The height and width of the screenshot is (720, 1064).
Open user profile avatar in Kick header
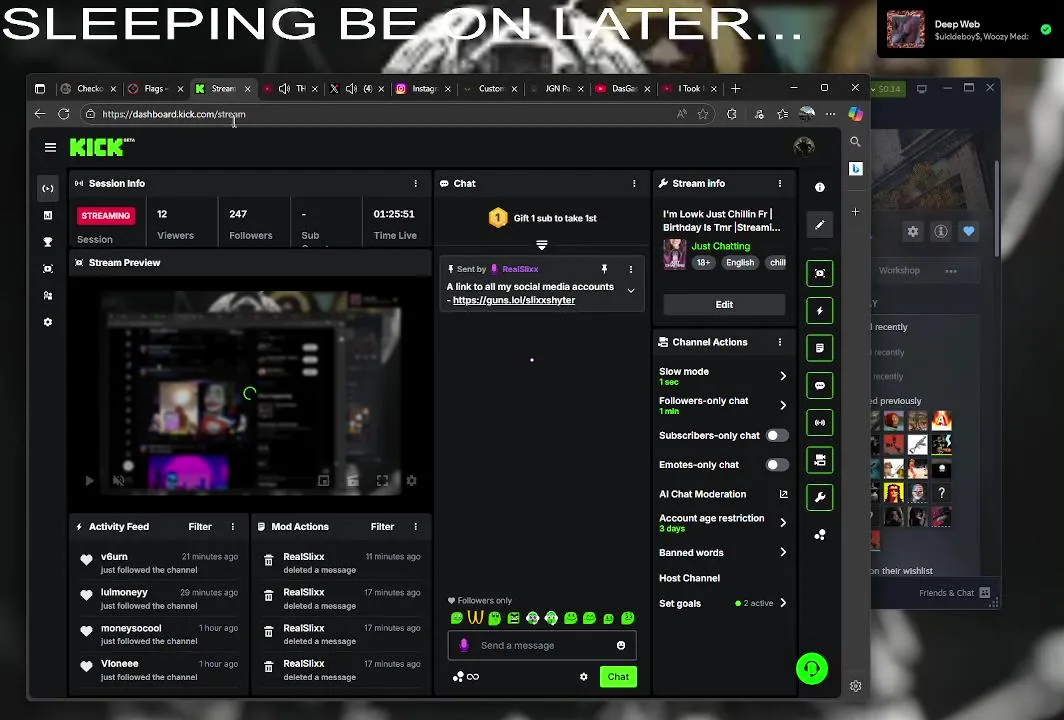pos(804,147)
